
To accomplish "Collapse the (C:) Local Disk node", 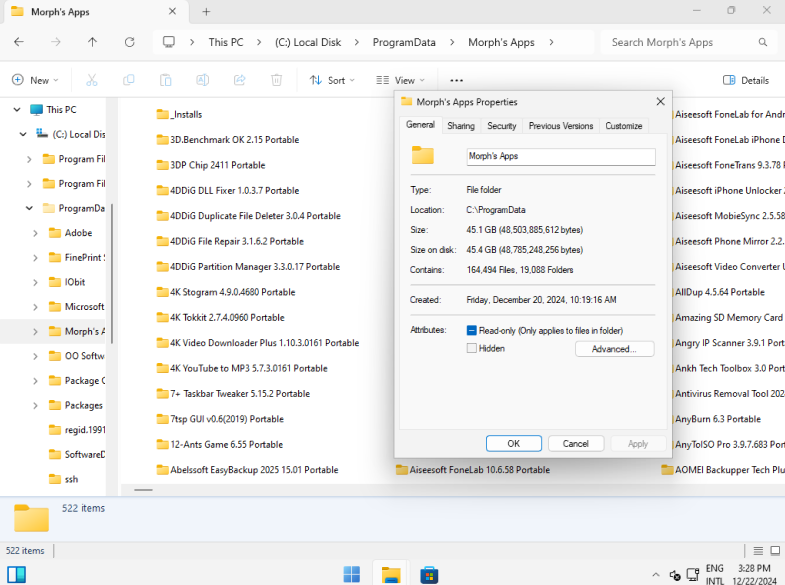I will tap(23, 134).
